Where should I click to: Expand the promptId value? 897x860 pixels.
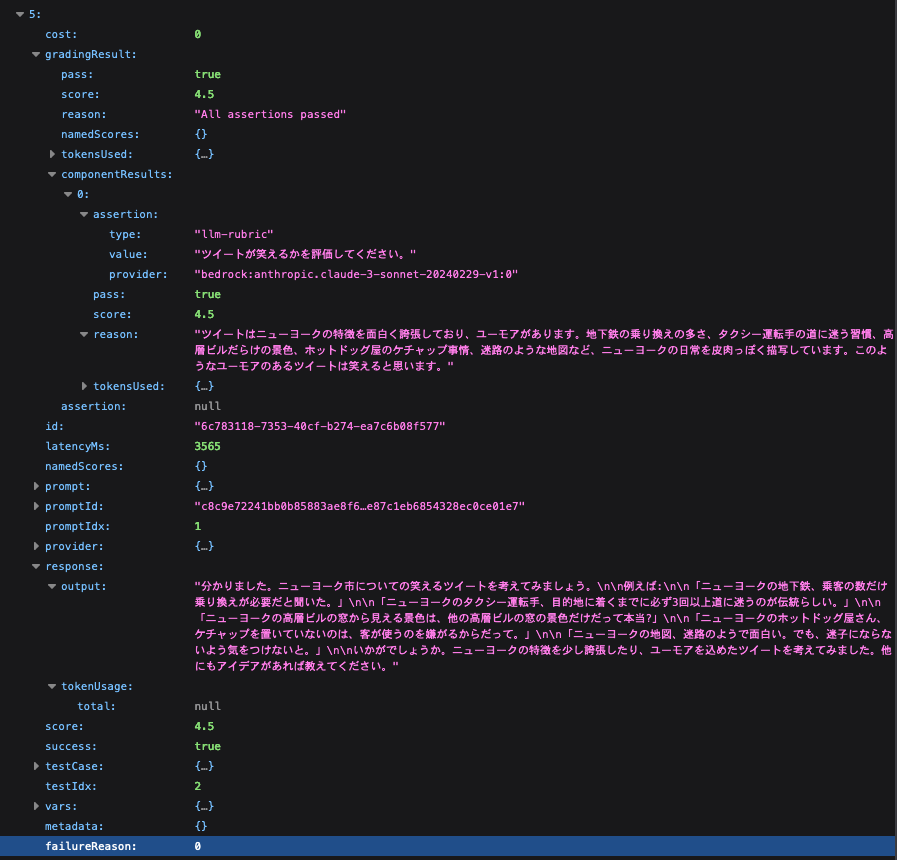click(x=36, y=506)
